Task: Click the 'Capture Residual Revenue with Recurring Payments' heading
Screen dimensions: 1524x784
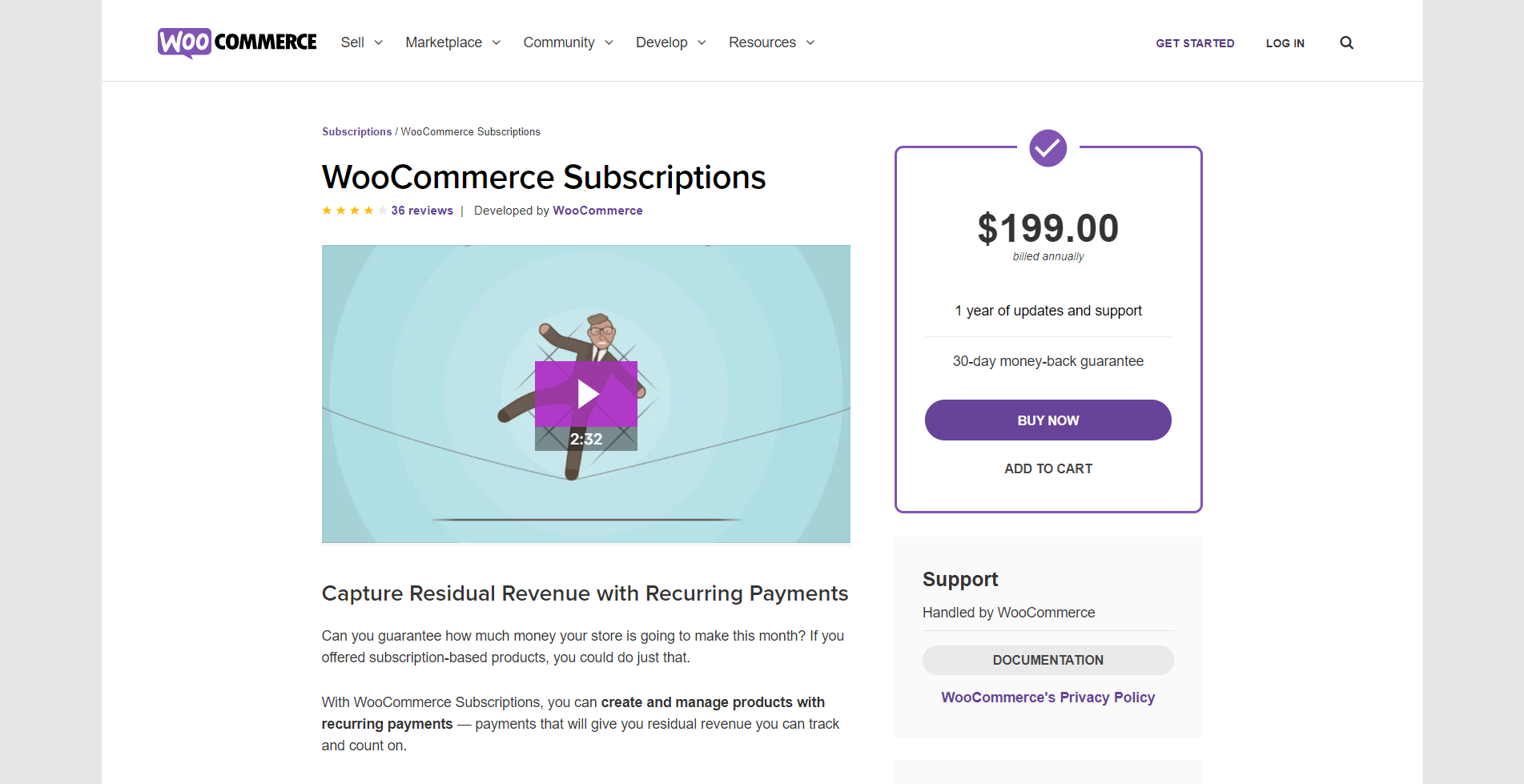Action: pyautogui.click(x=585, y=593)
